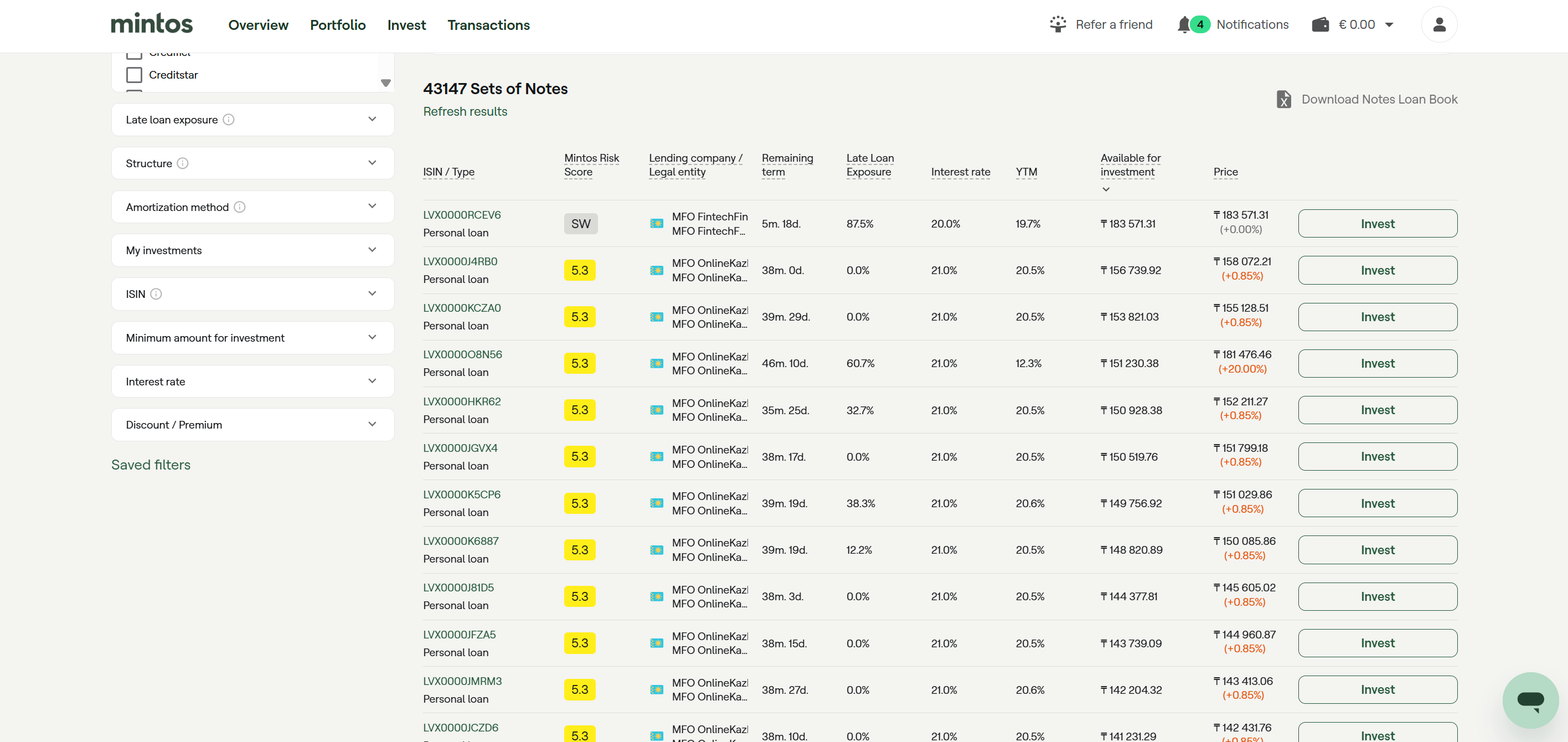Click the sort arrow under Available for investment
1568x742 pixels.
tap(1106, 189)
